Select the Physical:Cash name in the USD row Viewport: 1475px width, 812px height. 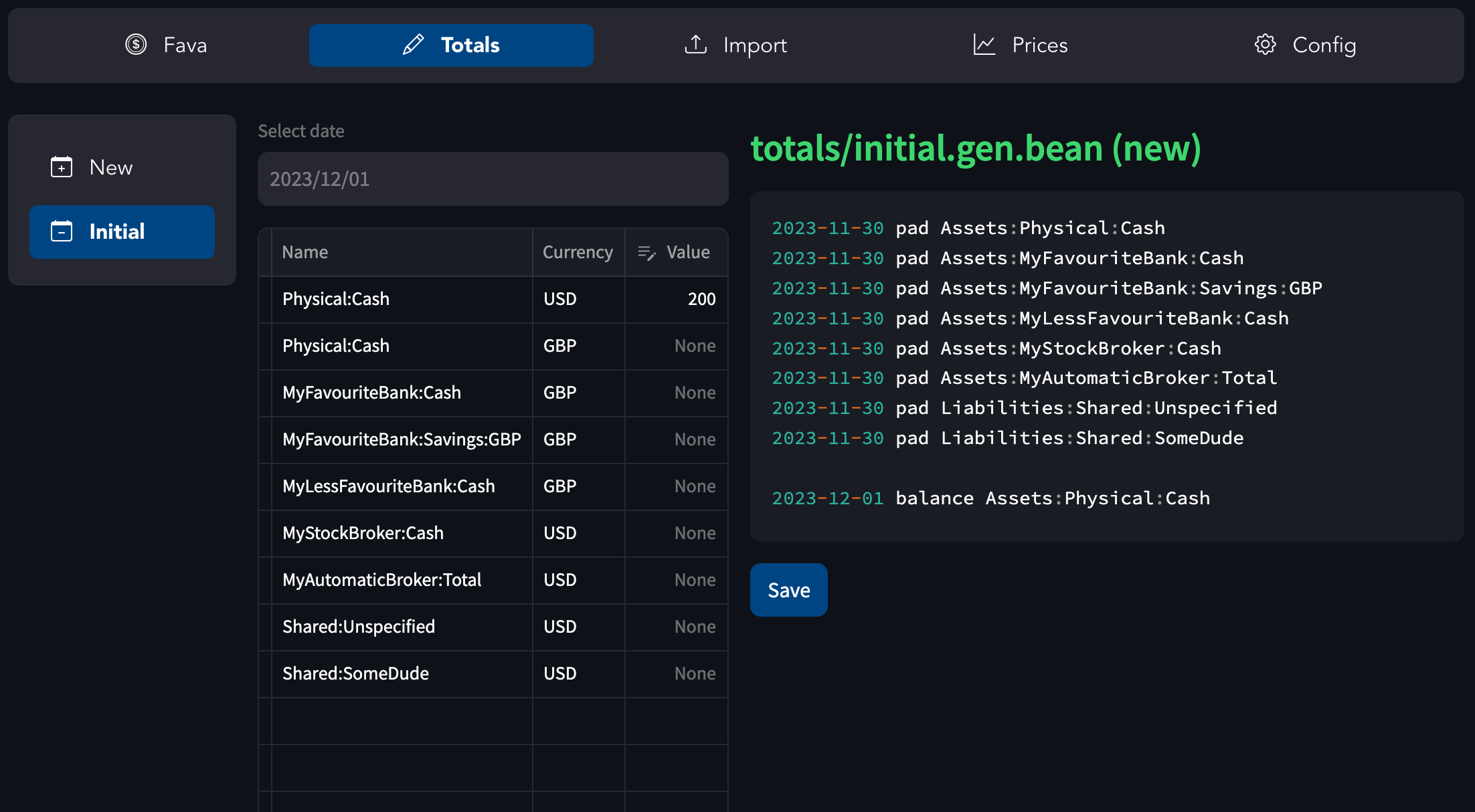pos(402,300)
